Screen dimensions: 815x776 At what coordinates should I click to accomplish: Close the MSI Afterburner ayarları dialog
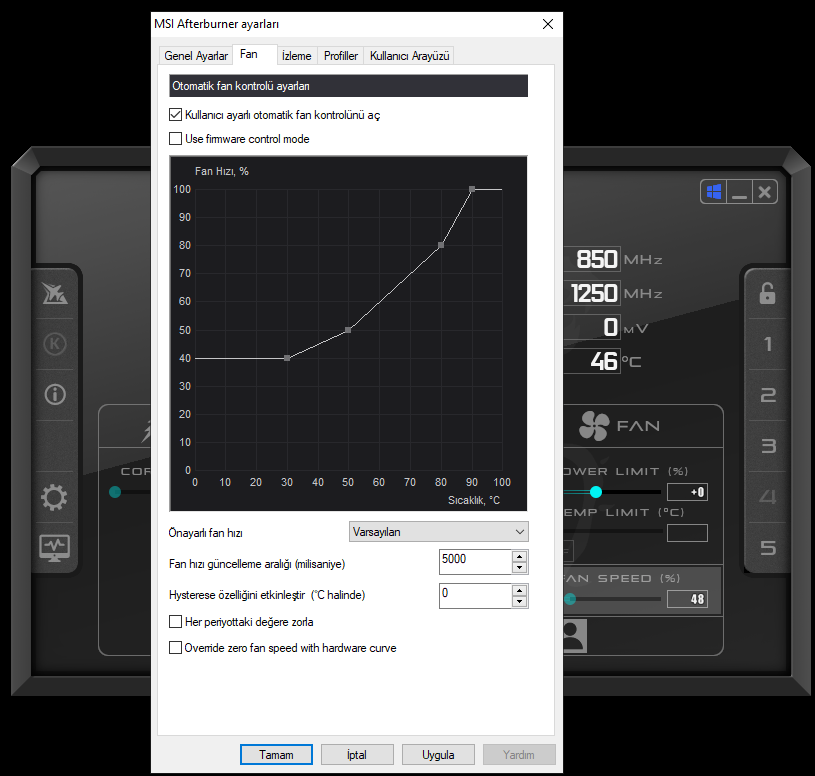click(x=547, y=24)
